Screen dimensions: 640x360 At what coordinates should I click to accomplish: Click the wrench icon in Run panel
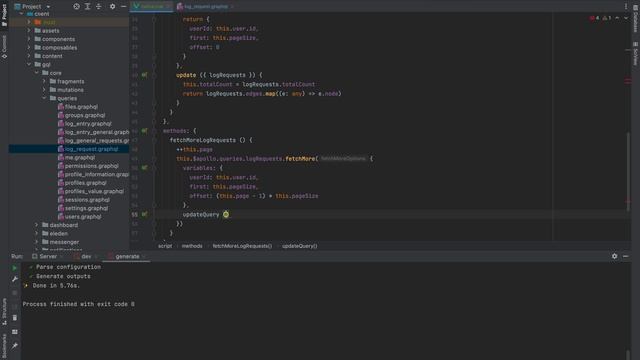pyautogui.click(x=15, y=279)
